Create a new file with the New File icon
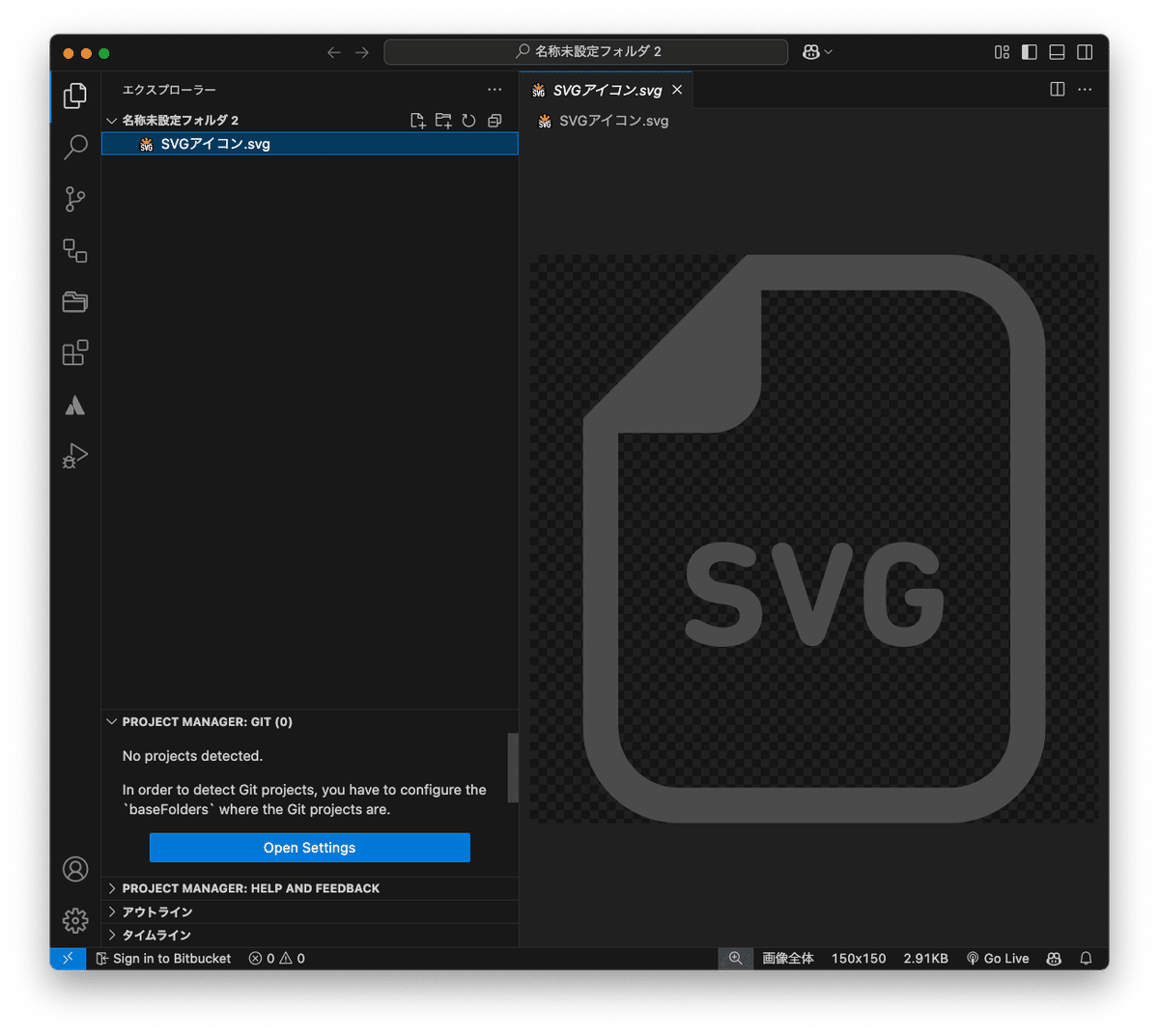Viewport: 1159px width, 1036px height. click(x=417, y=120)
